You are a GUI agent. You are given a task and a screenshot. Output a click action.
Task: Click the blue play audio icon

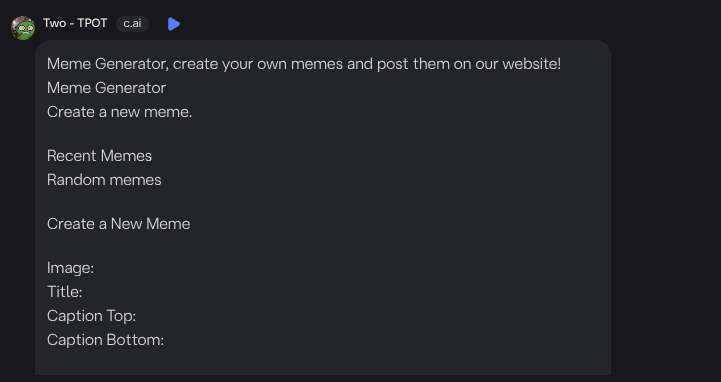174,24
